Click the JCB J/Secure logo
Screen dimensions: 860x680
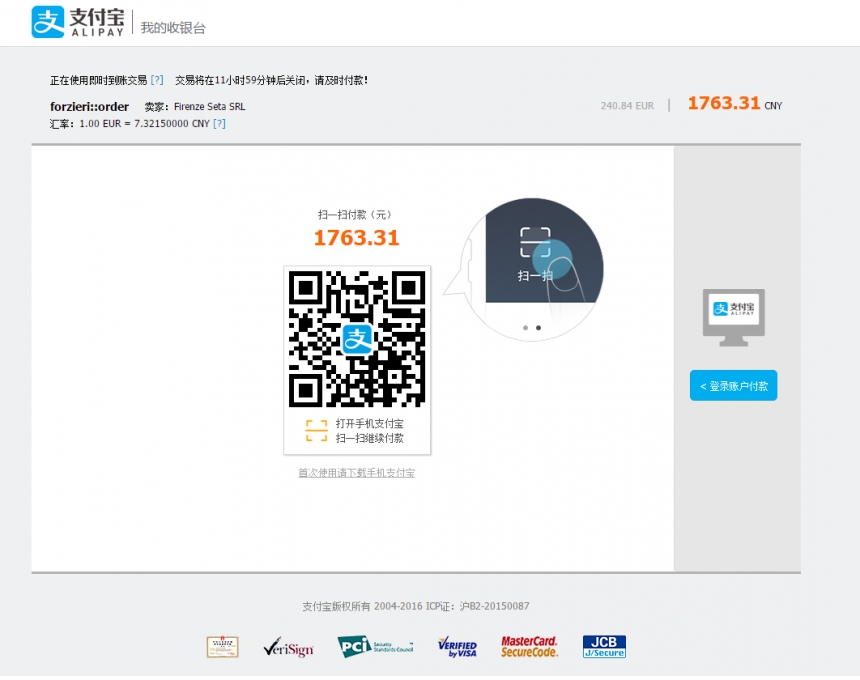pyautogui.click(x=604, y=647)
